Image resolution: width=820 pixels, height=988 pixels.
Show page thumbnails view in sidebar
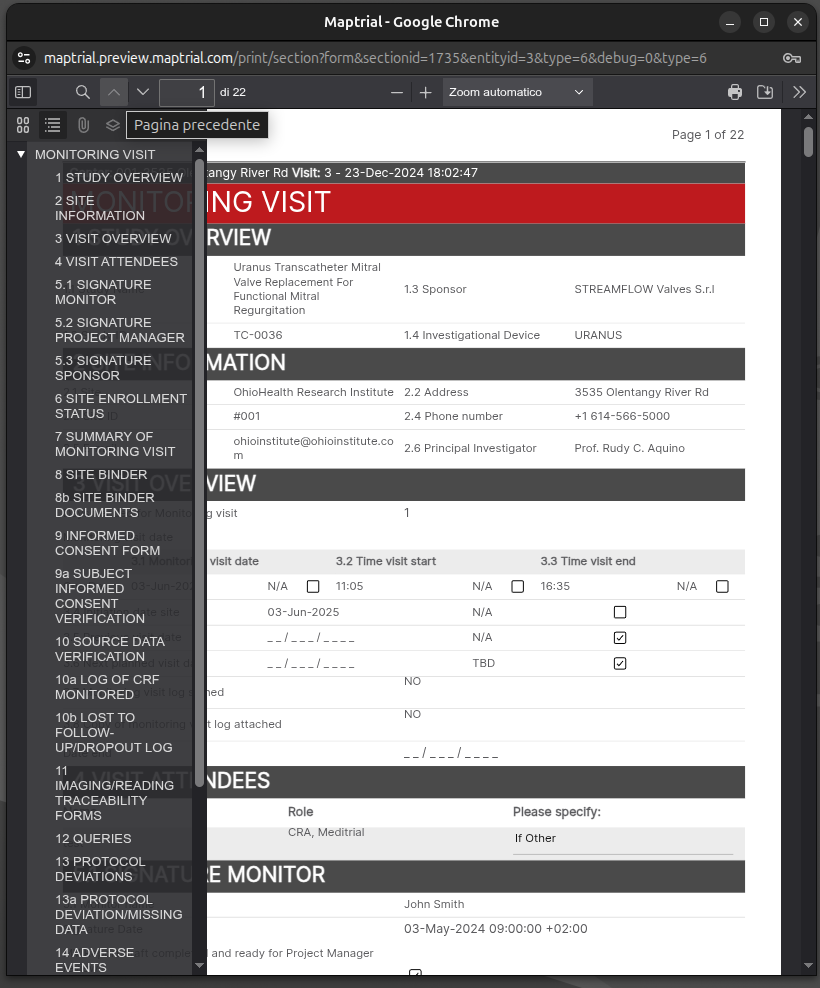point(23,125)
